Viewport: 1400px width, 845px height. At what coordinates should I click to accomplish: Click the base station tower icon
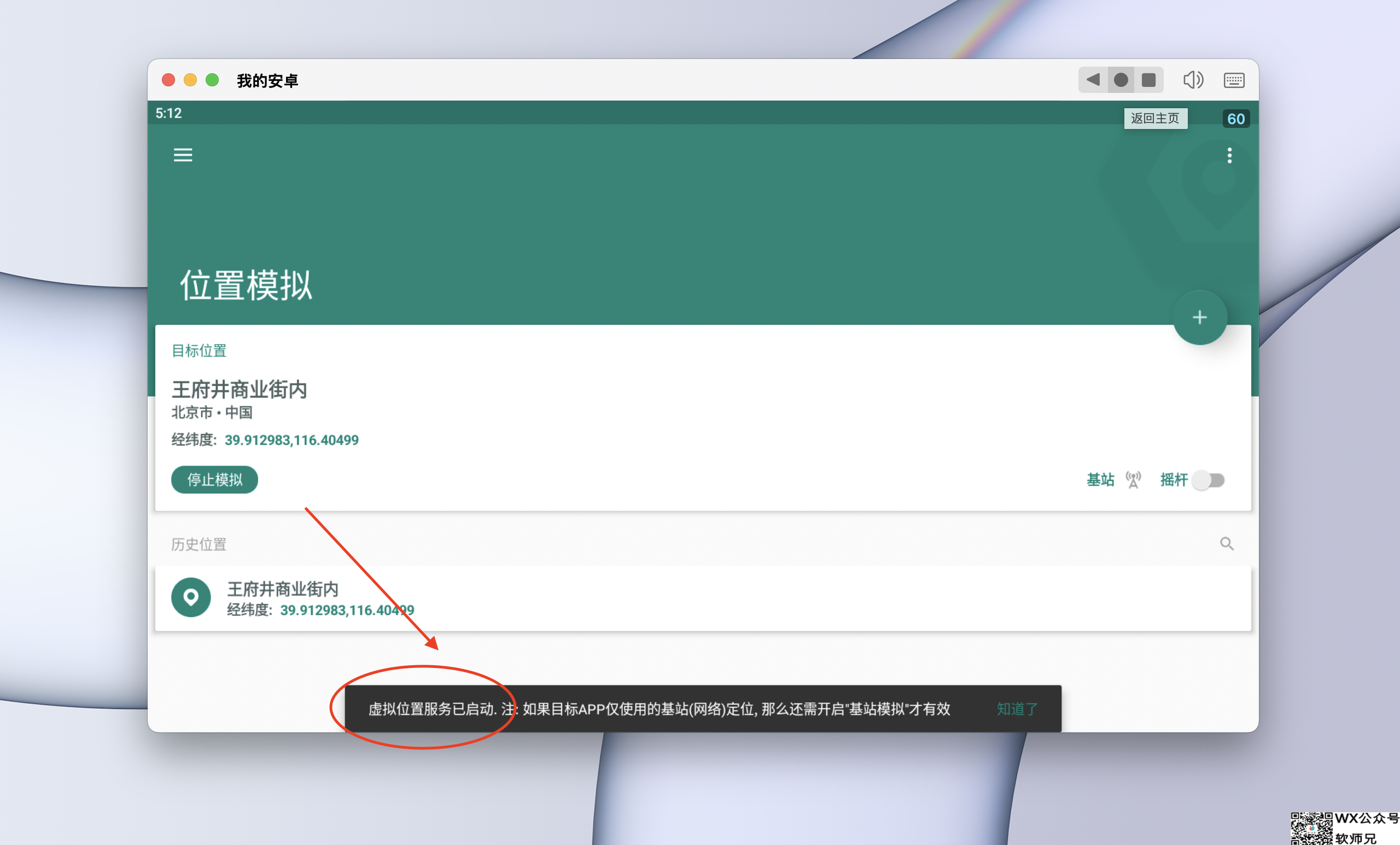(x=1133, y=480)
